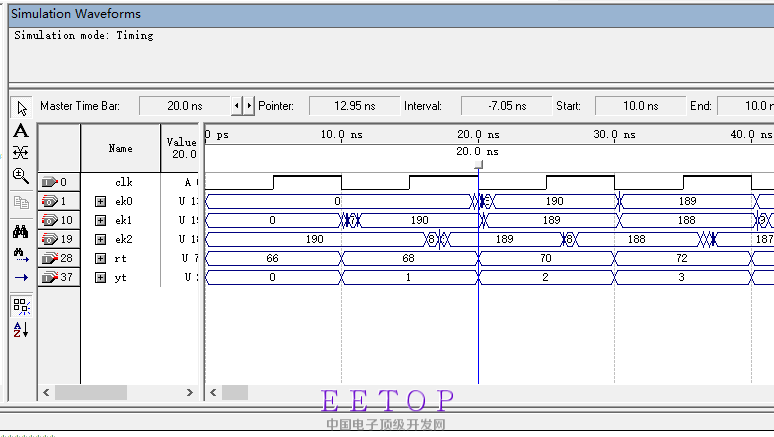The width and height of the screenshot is (774, 437).
Task: Click the Simulation Waveforms title bar
Action: (x=391, y=14)
